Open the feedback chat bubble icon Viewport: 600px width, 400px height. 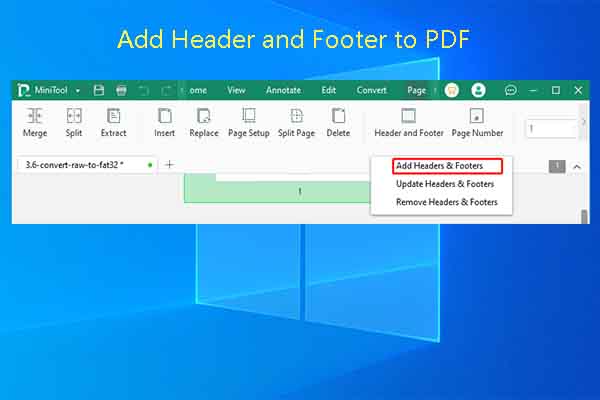click(510, 90)
